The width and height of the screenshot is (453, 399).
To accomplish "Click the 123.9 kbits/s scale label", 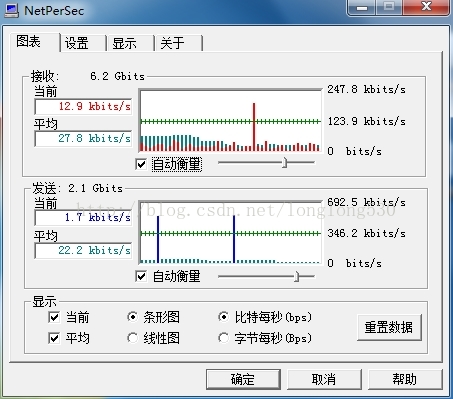I will (x=366, y=121).
